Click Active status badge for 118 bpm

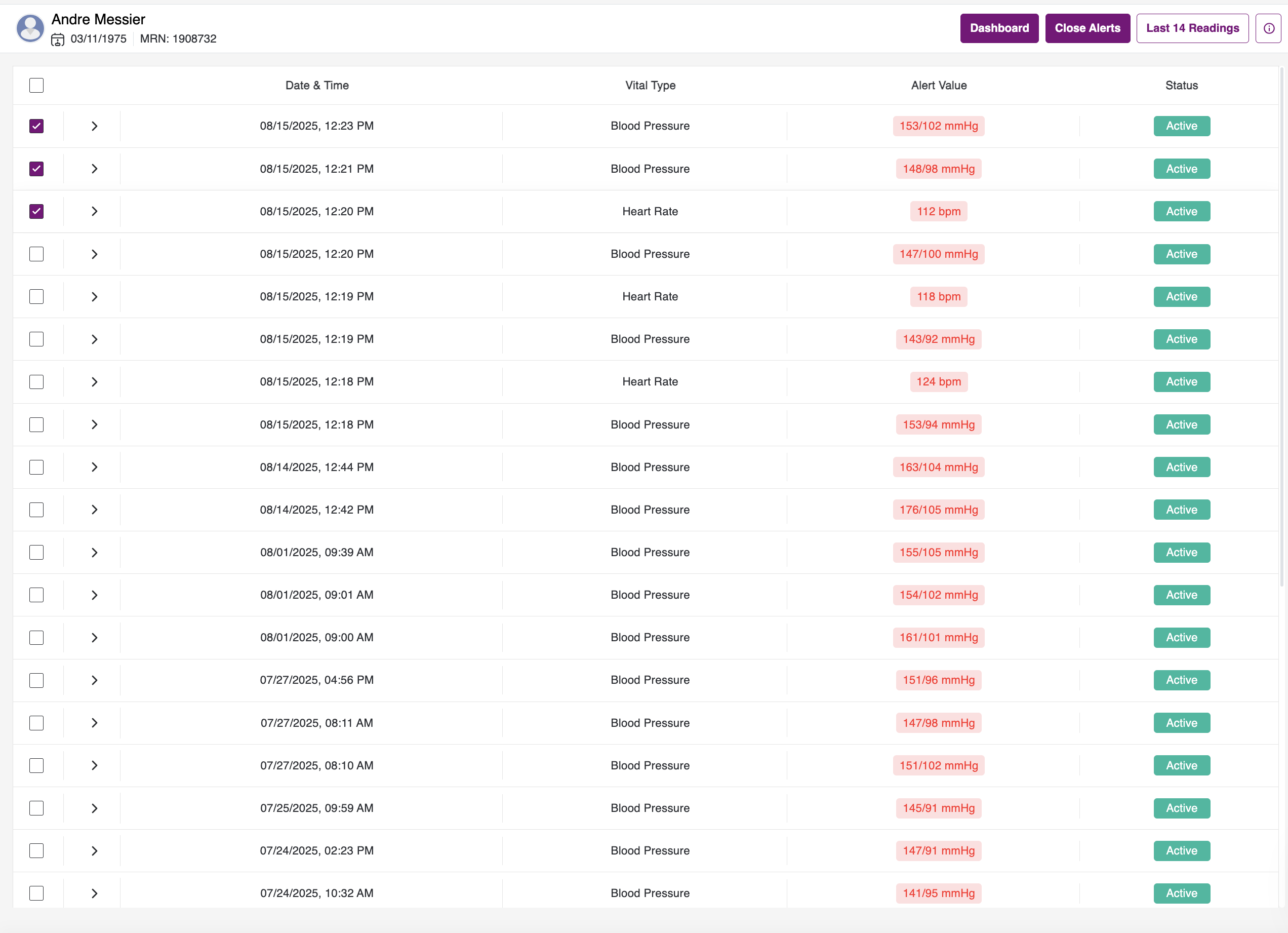[1181, 297]
